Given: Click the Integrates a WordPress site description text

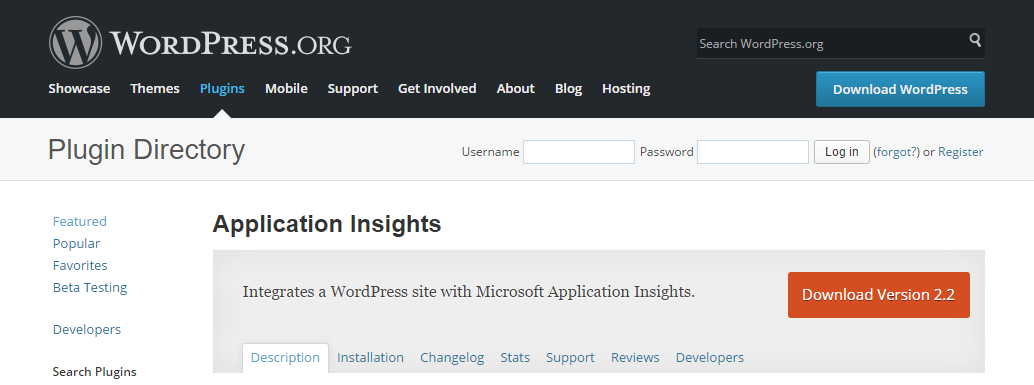Looking at the screenshot, I should click(x=469, y=291).
